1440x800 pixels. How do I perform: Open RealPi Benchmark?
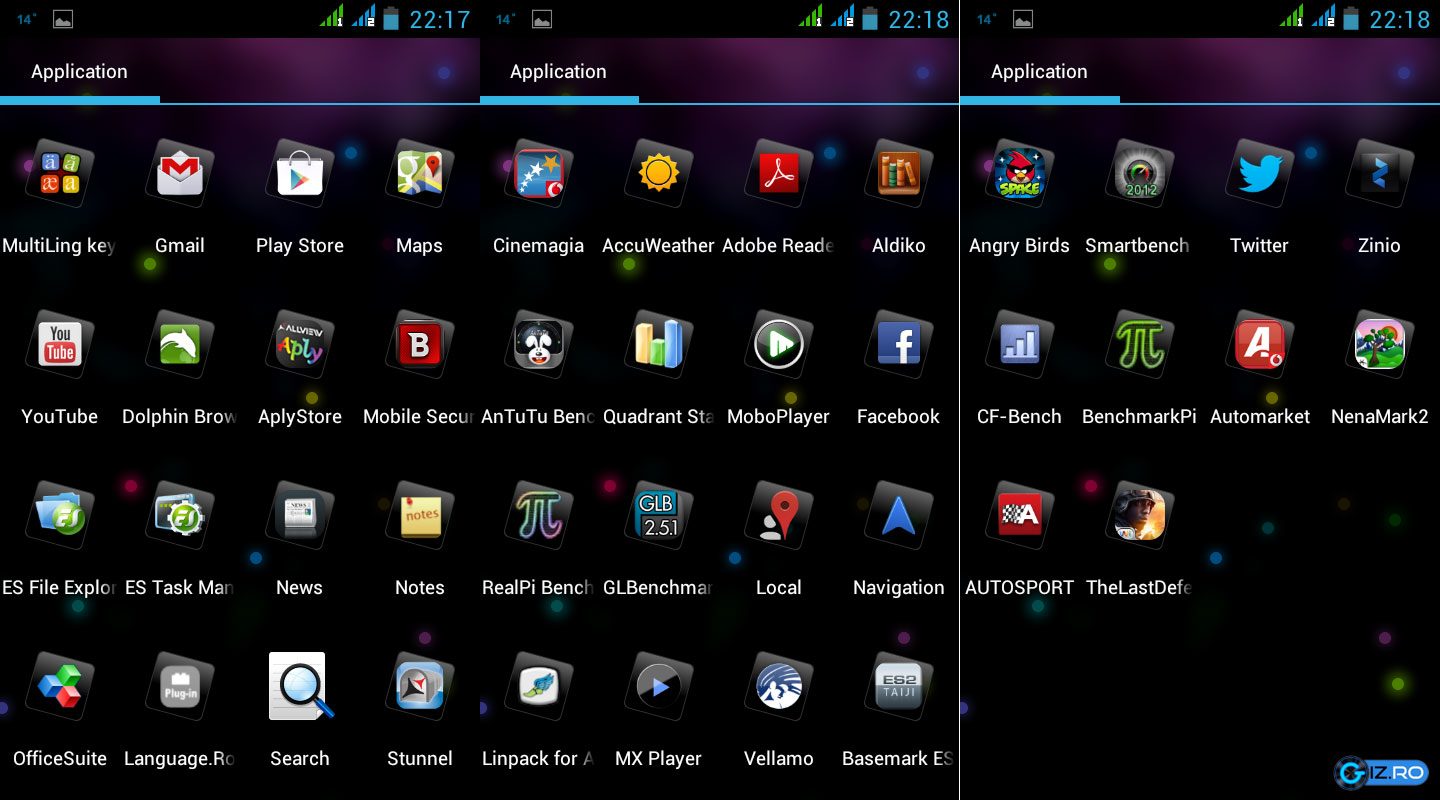pos(539,515)
